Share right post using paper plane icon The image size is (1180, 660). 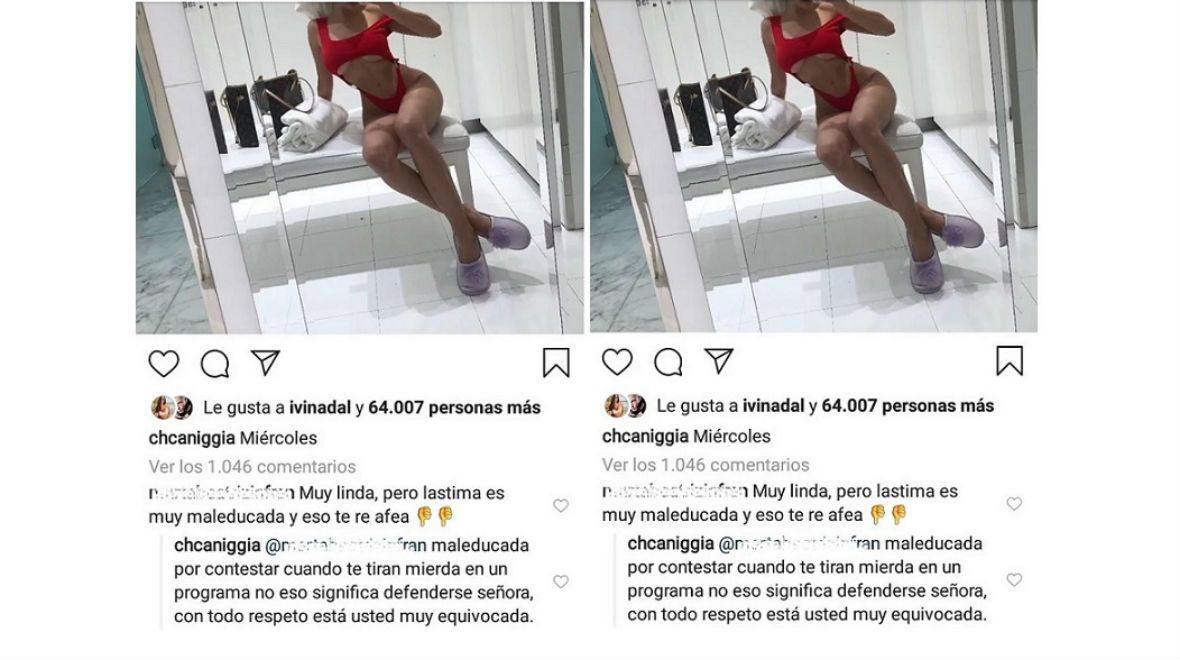[x=719, y=360]
